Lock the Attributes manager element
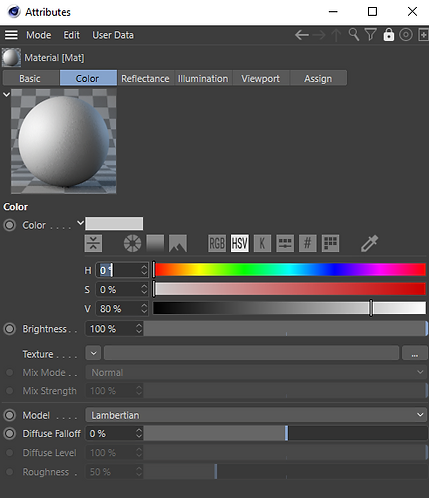The height and width of the screenshot is (498, 429). pos(388,35)
